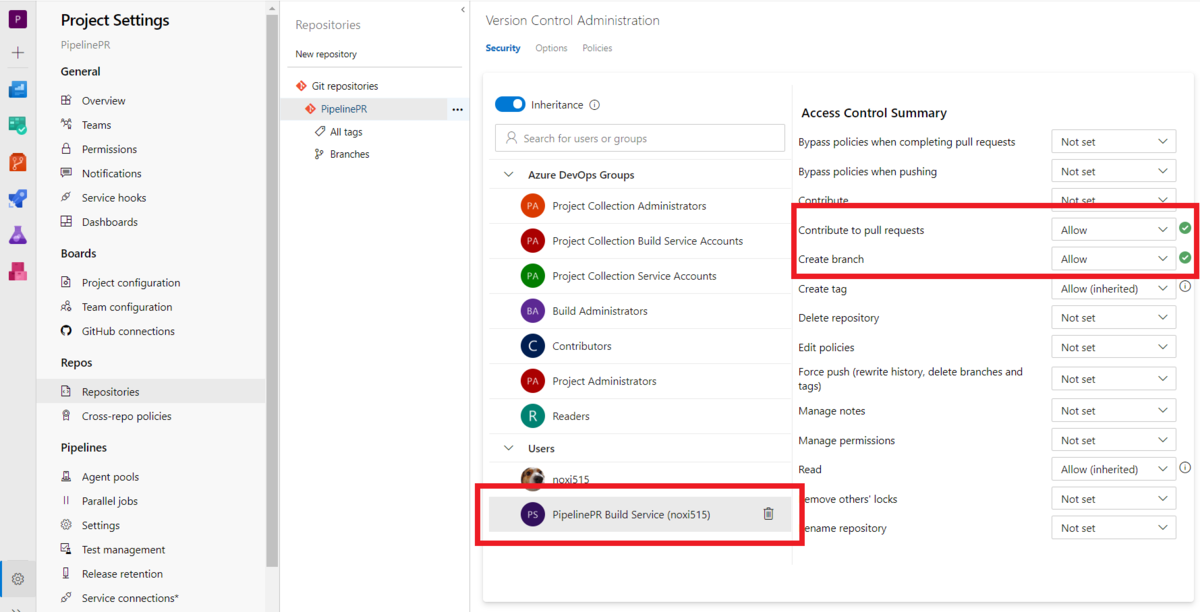
Task: Open Service connections settings
Action: [130, 598]
